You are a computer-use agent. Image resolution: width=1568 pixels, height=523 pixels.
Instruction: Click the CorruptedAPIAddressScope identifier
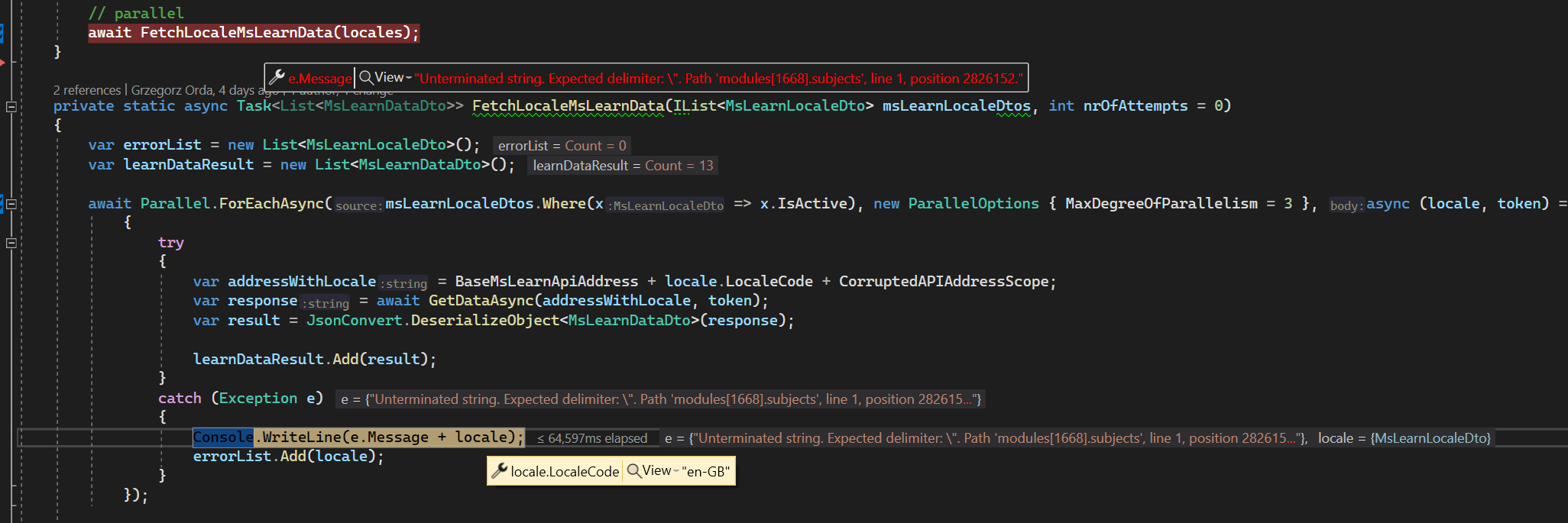[x=944, y=281]
